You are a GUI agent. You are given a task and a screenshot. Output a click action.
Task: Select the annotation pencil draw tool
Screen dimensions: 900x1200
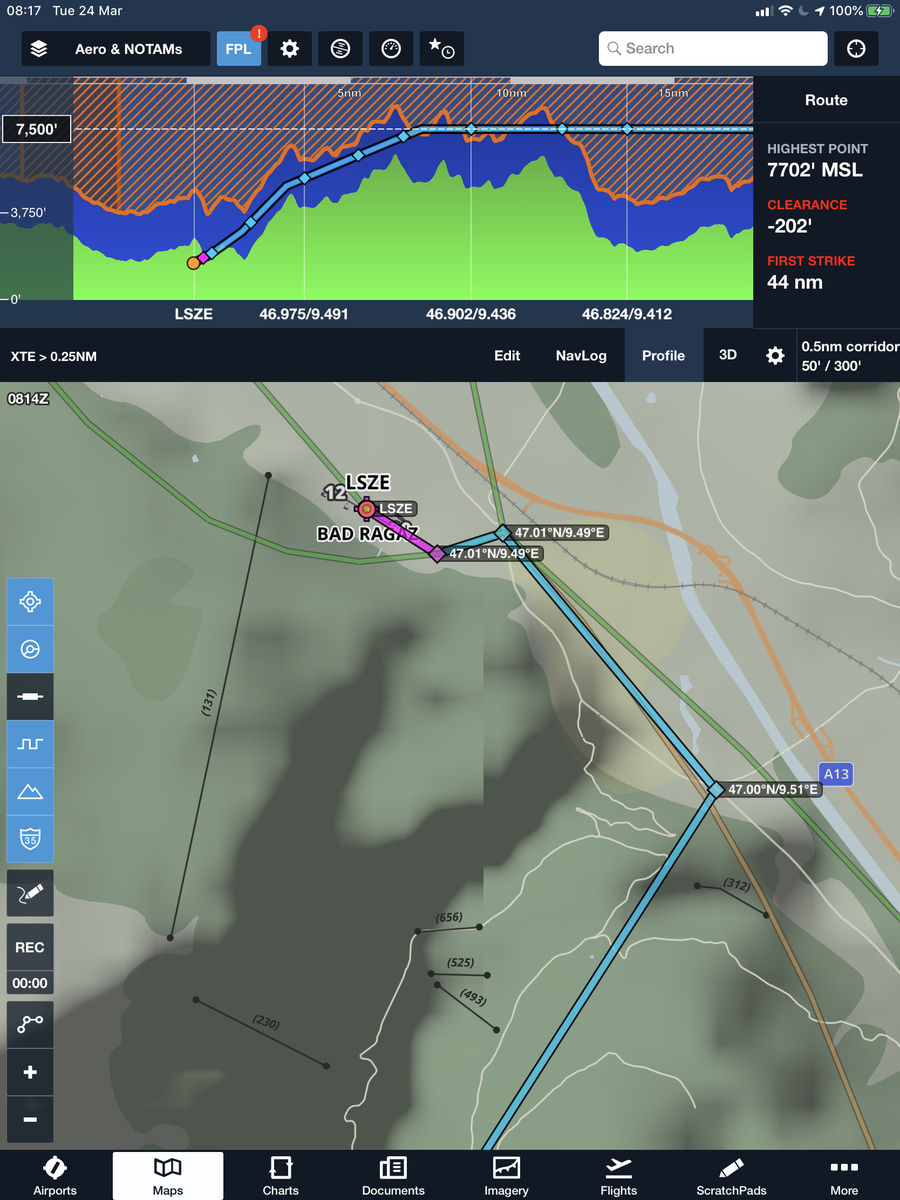coord(30,893)
